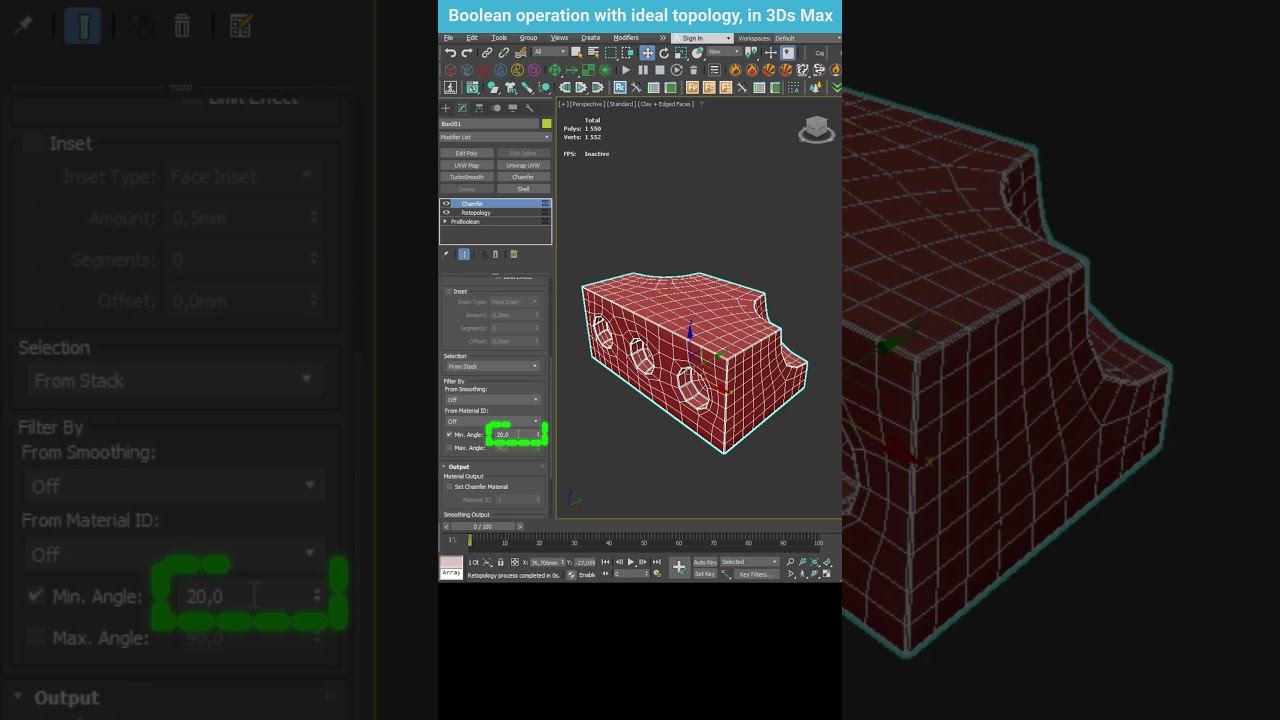Screen dimensions: 1280x720
Task: Open the Key Filters dialog button
Action: pos(757,574)
